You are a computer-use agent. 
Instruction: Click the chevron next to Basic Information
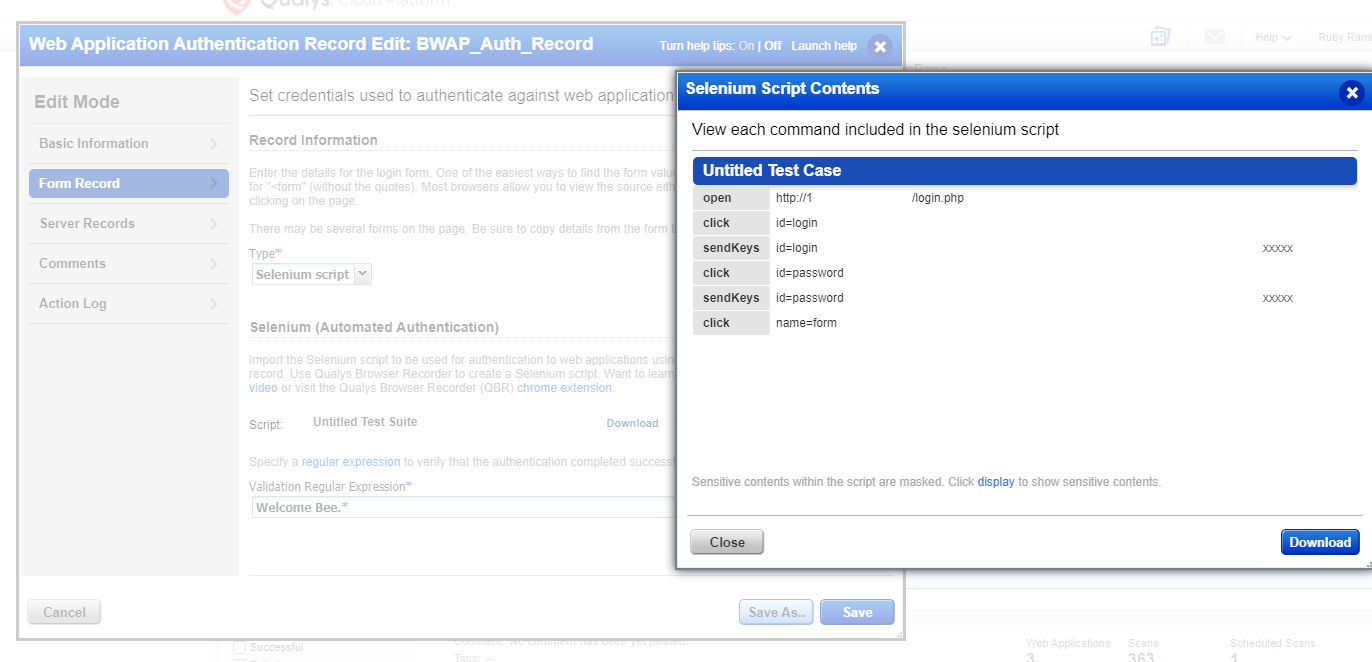point(214,144)
